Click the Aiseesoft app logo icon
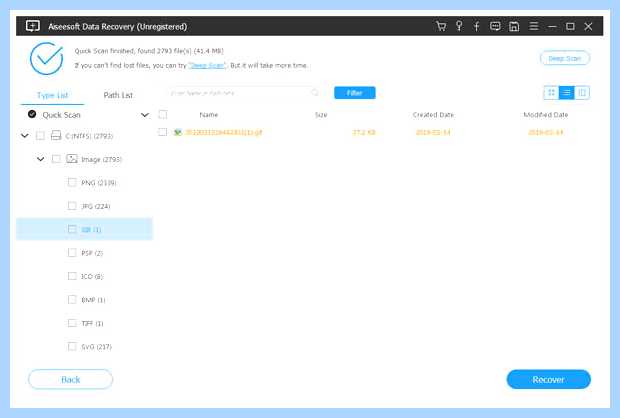This screenshot has width=620, height=418. 32,26
